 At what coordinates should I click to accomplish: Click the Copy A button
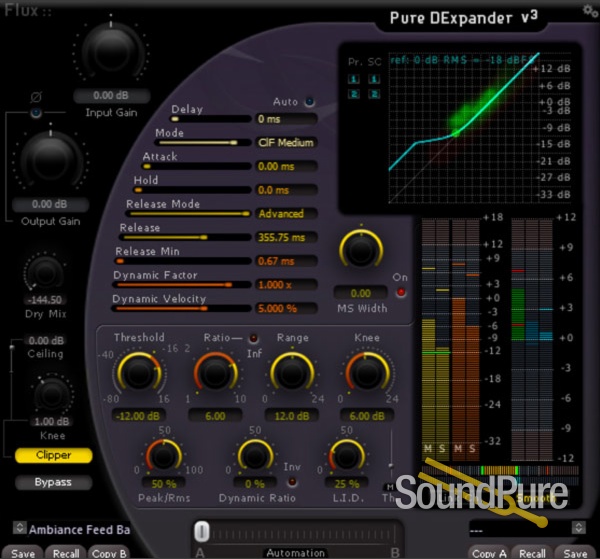point(489,553)
